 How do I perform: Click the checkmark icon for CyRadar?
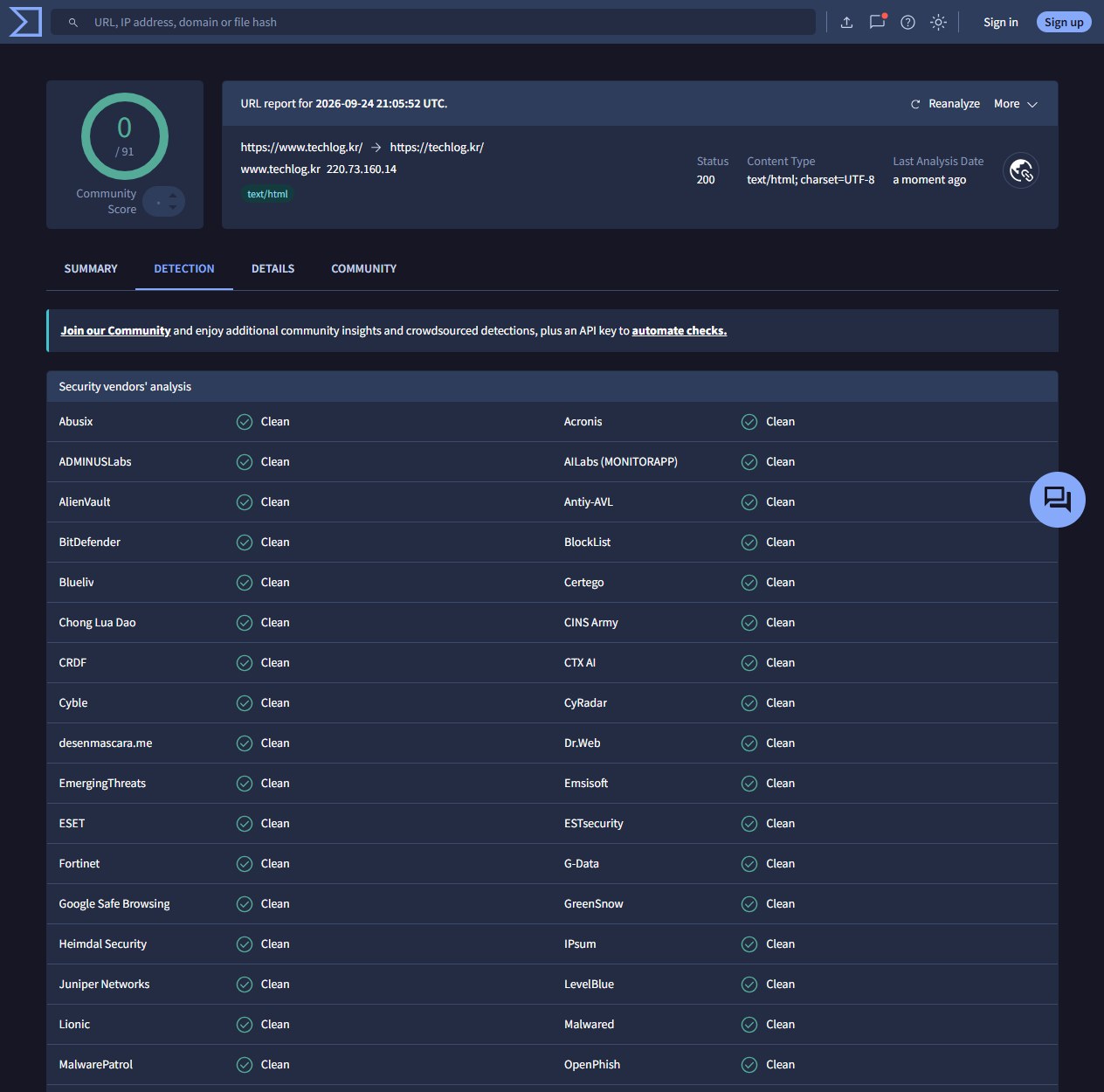(x=749, y=703)
